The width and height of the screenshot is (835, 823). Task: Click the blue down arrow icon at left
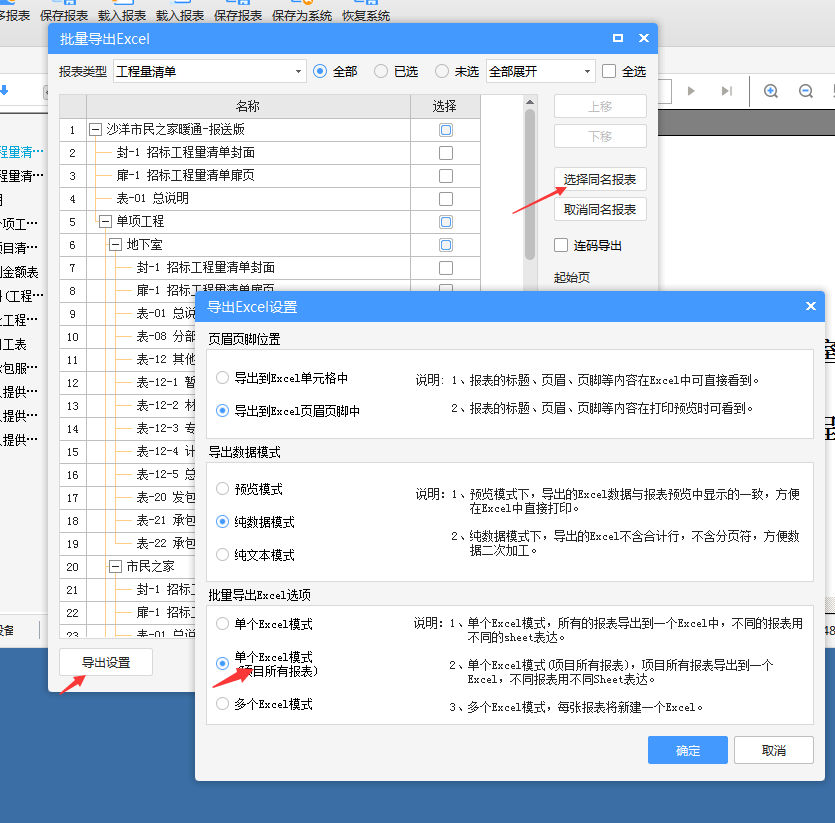tap(4, 90)
